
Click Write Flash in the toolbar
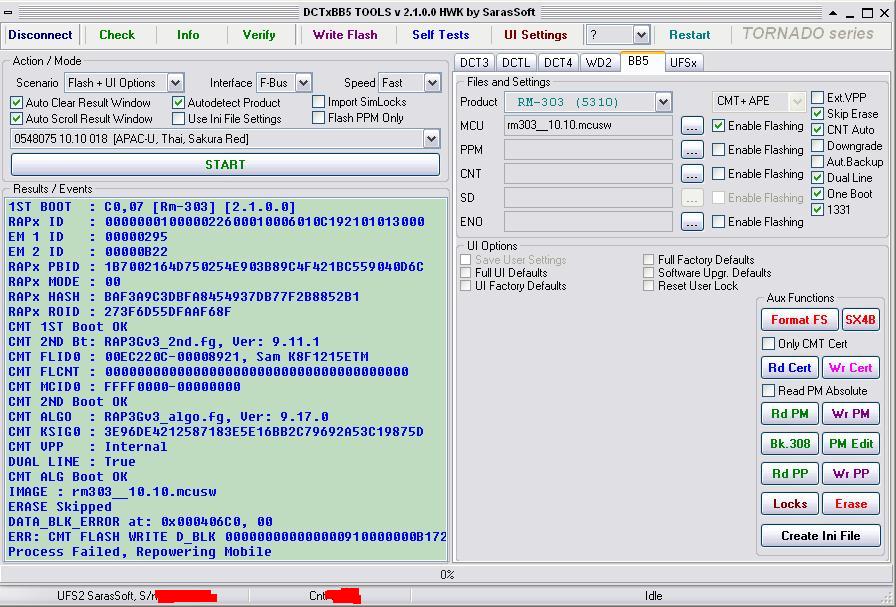[x=345, y=35]
